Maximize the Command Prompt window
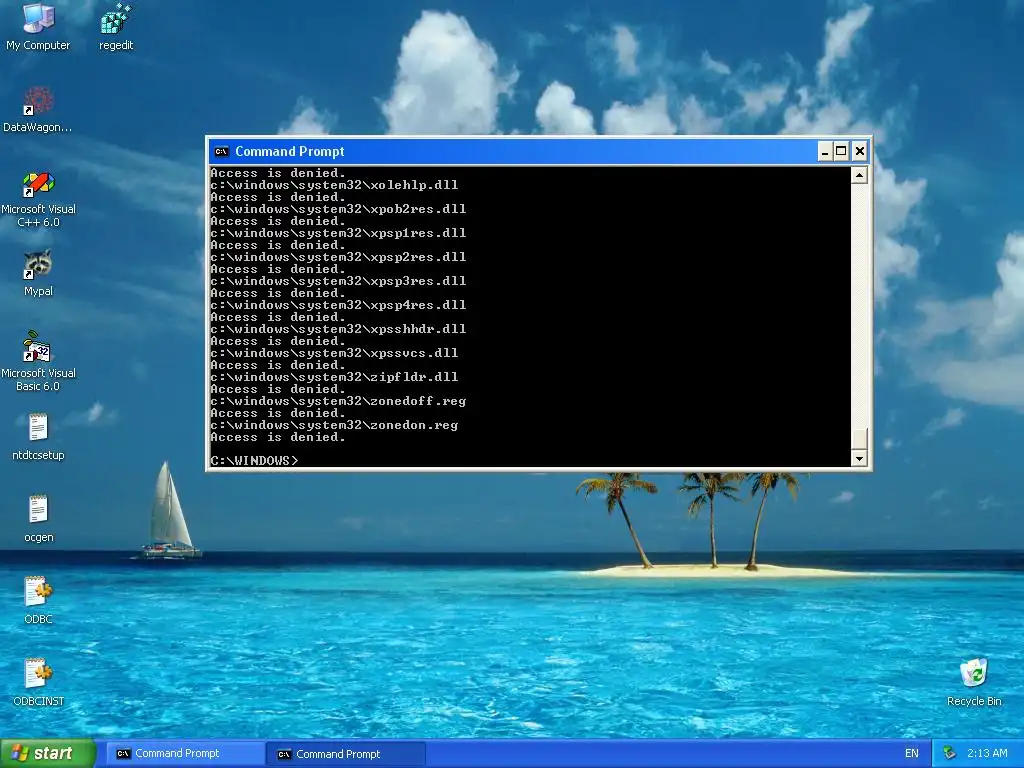Viewport: 1024px width, 768px height. tap(841, 152)
